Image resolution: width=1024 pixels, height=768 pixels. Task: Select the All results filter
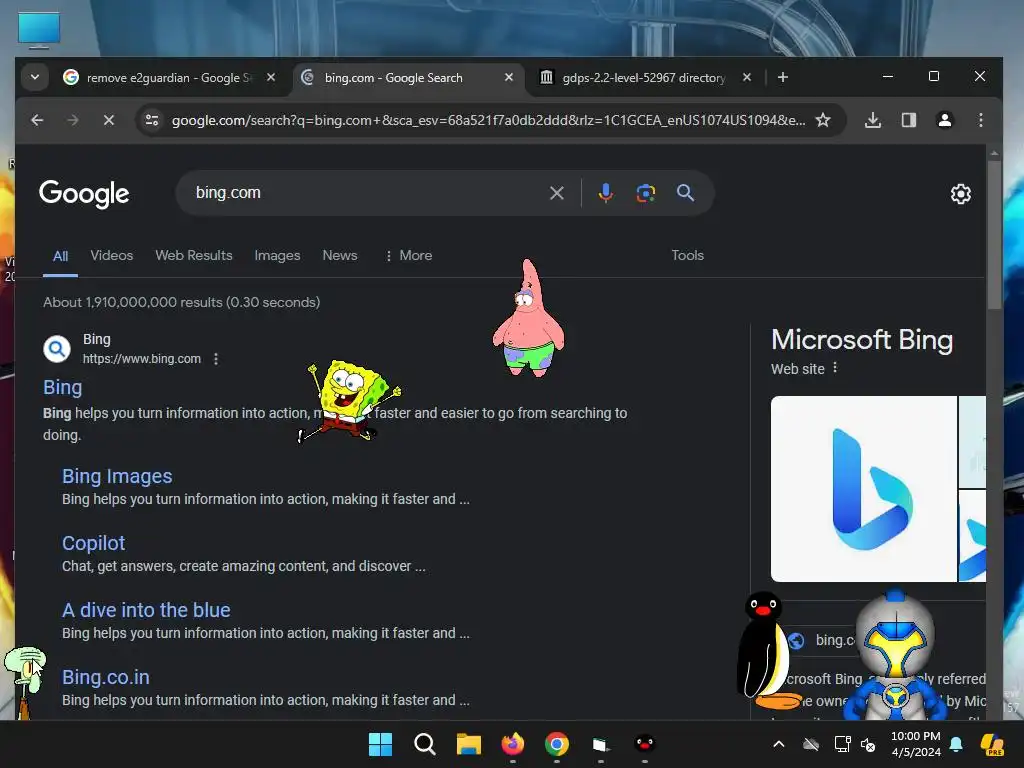point(60,256)
